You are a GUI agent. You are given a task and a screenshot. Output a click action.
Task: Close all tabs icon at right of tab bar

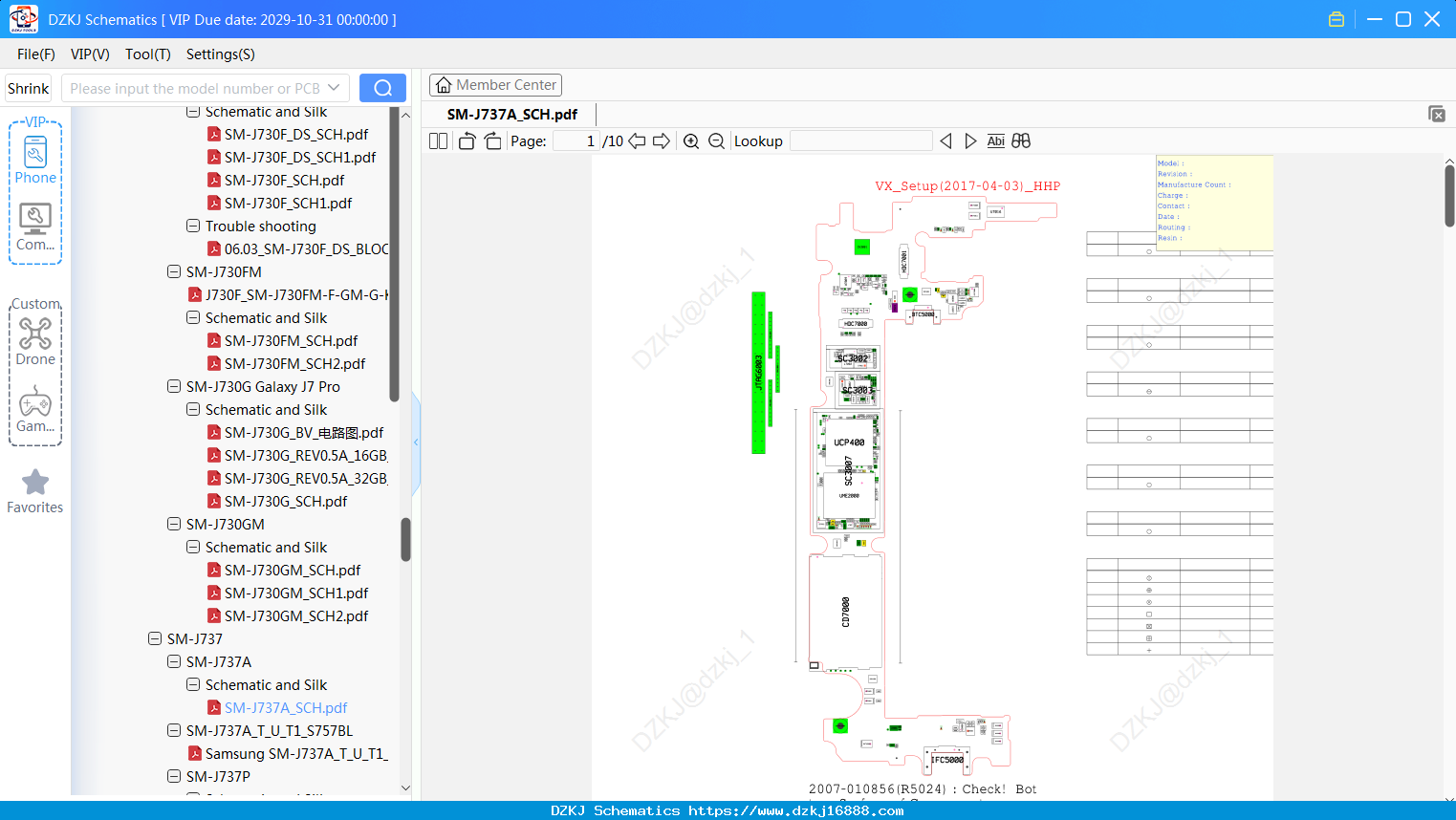click(1437, 114)
